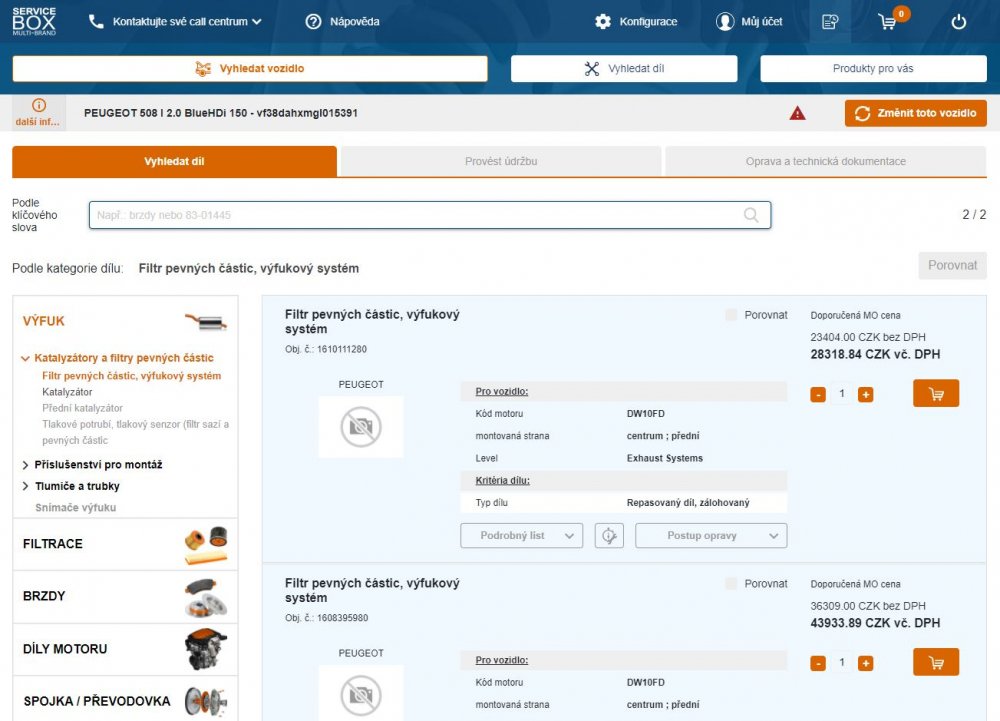
Task: Click the magnifier search icon
Action: click(751, 215)
